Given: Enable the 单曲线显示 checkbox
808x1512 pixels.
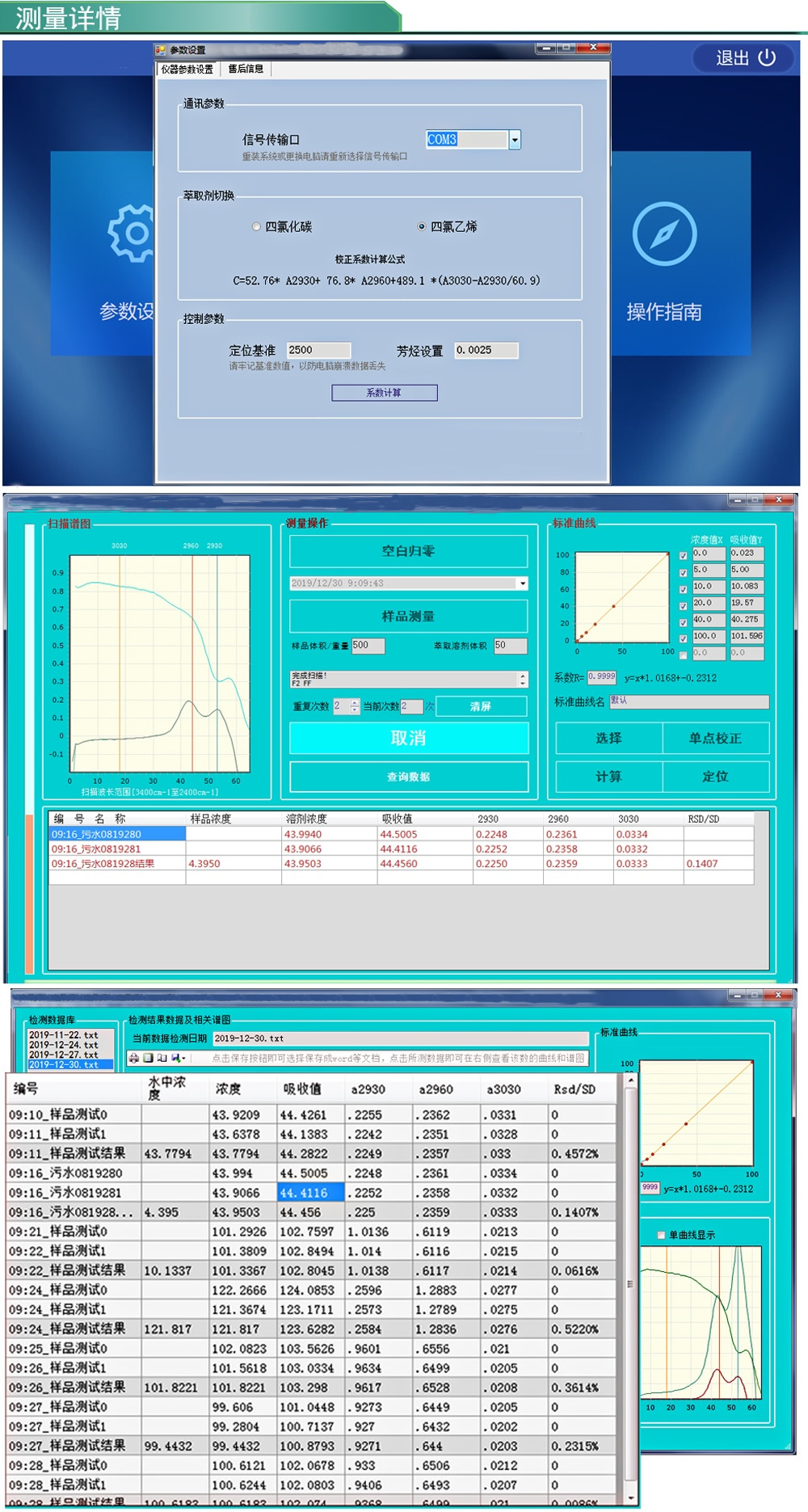Looking at the screenshot, I should pyautogui.click(x=661, y=1235).
